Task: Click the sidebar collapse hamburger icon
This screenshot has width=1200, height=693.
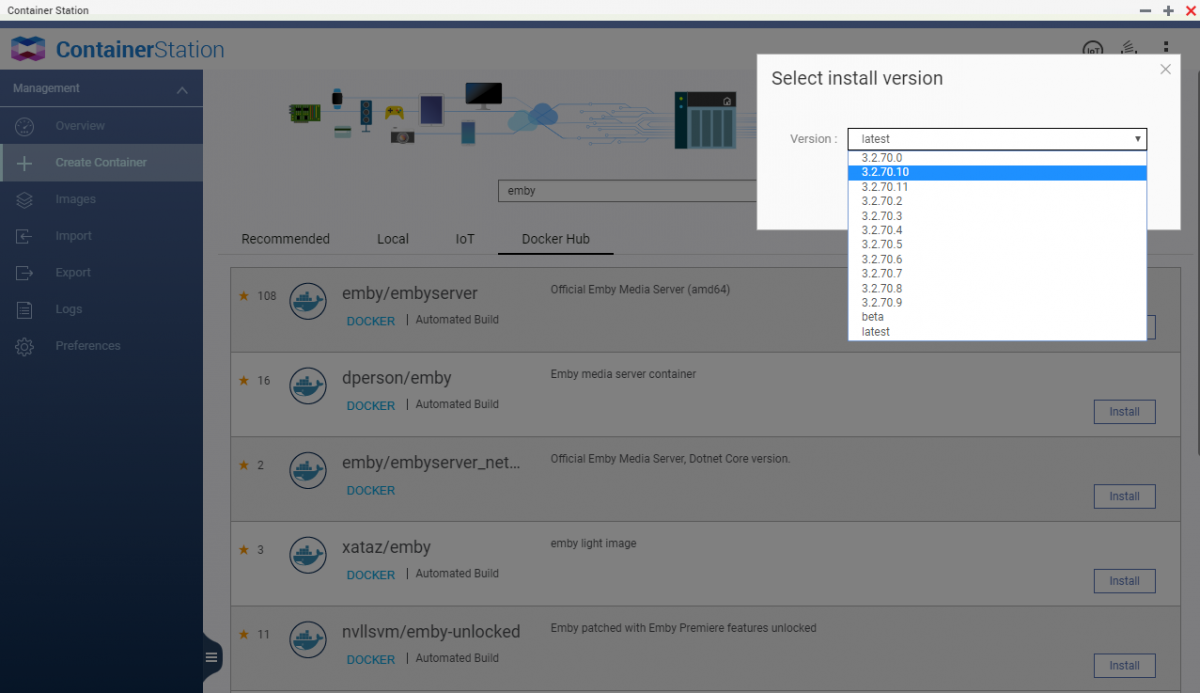Action: pyautogui.click(x=211, y=657)
